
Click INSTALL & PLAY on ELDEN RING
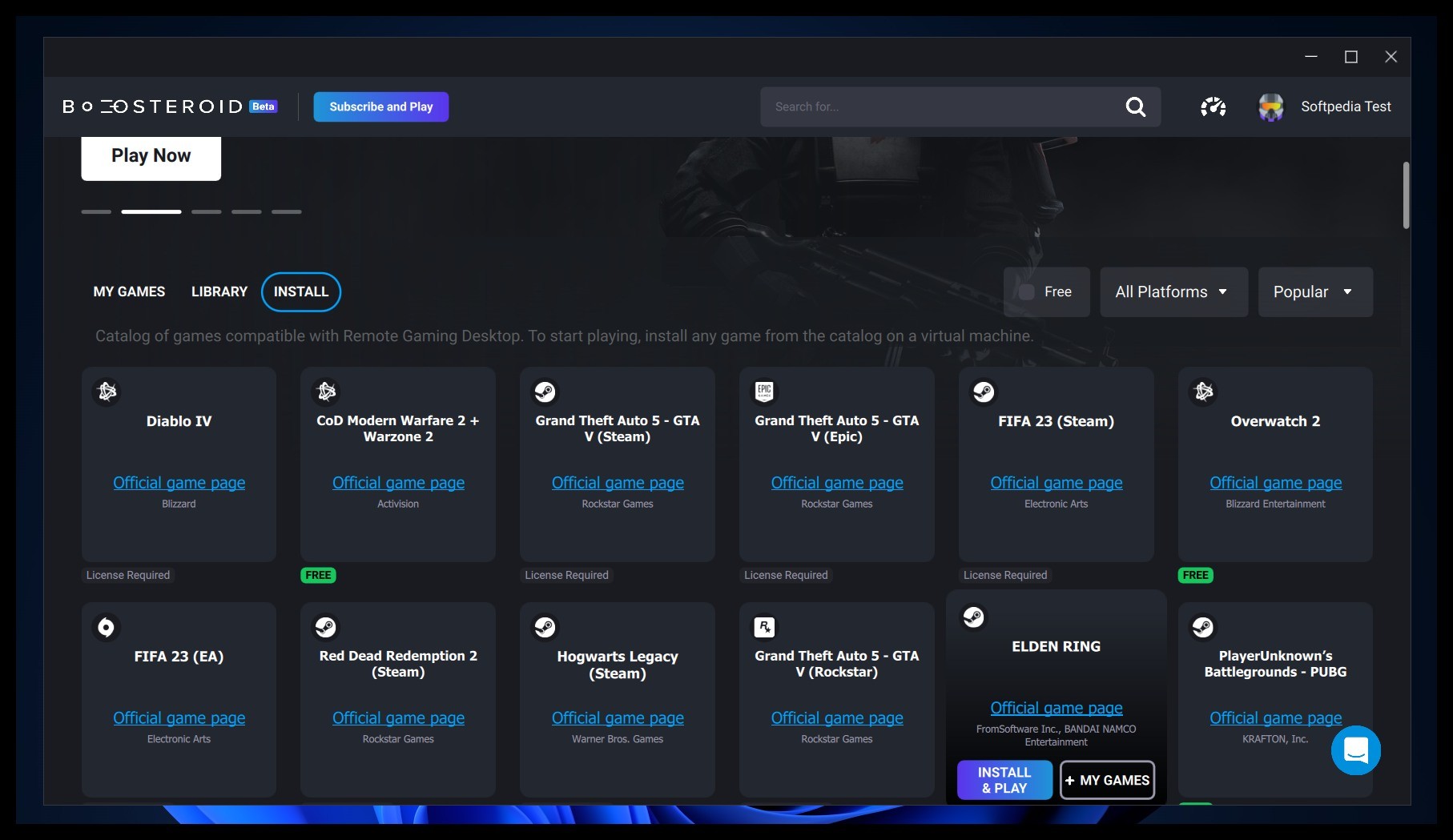[x=1004, y=780]
